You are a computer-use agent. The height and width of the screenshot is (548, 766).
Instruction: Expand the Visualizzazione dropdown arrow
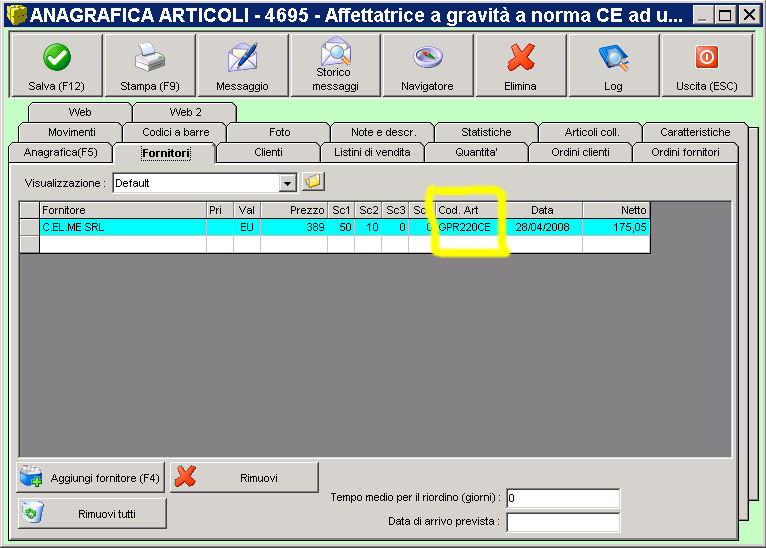pyautogui.click(x=288, y=183)
